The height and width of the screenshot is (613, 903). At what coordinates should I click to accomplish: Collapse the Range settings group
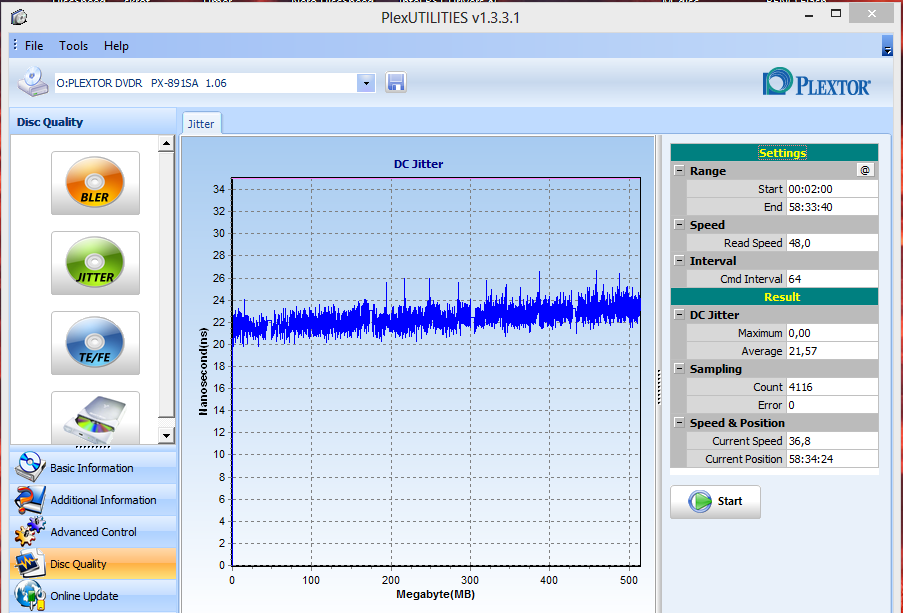coord(680,171)
